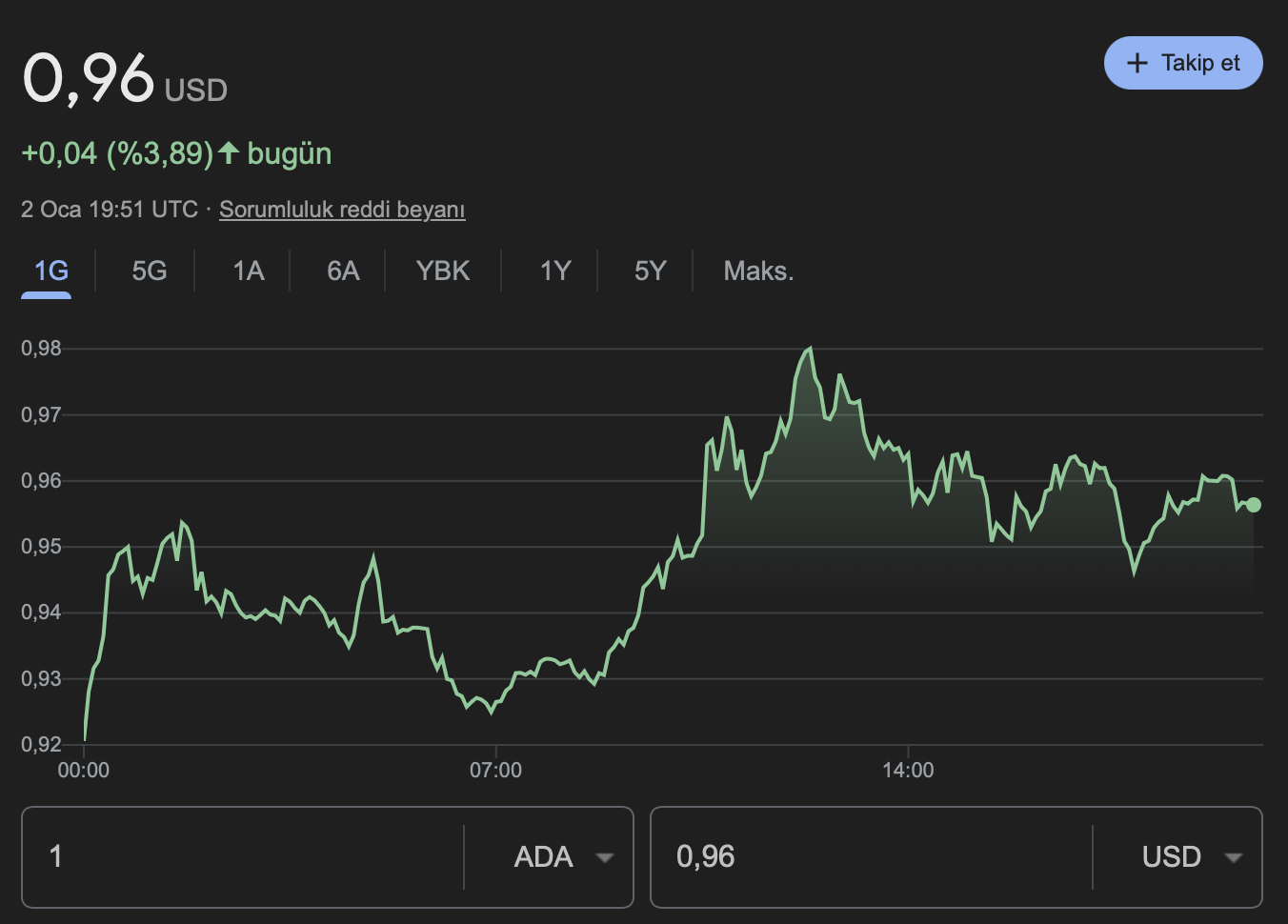Switch to the 6A time range tab
The height and width of the screenshot is (924, 1288).
(x=343, y=271)
